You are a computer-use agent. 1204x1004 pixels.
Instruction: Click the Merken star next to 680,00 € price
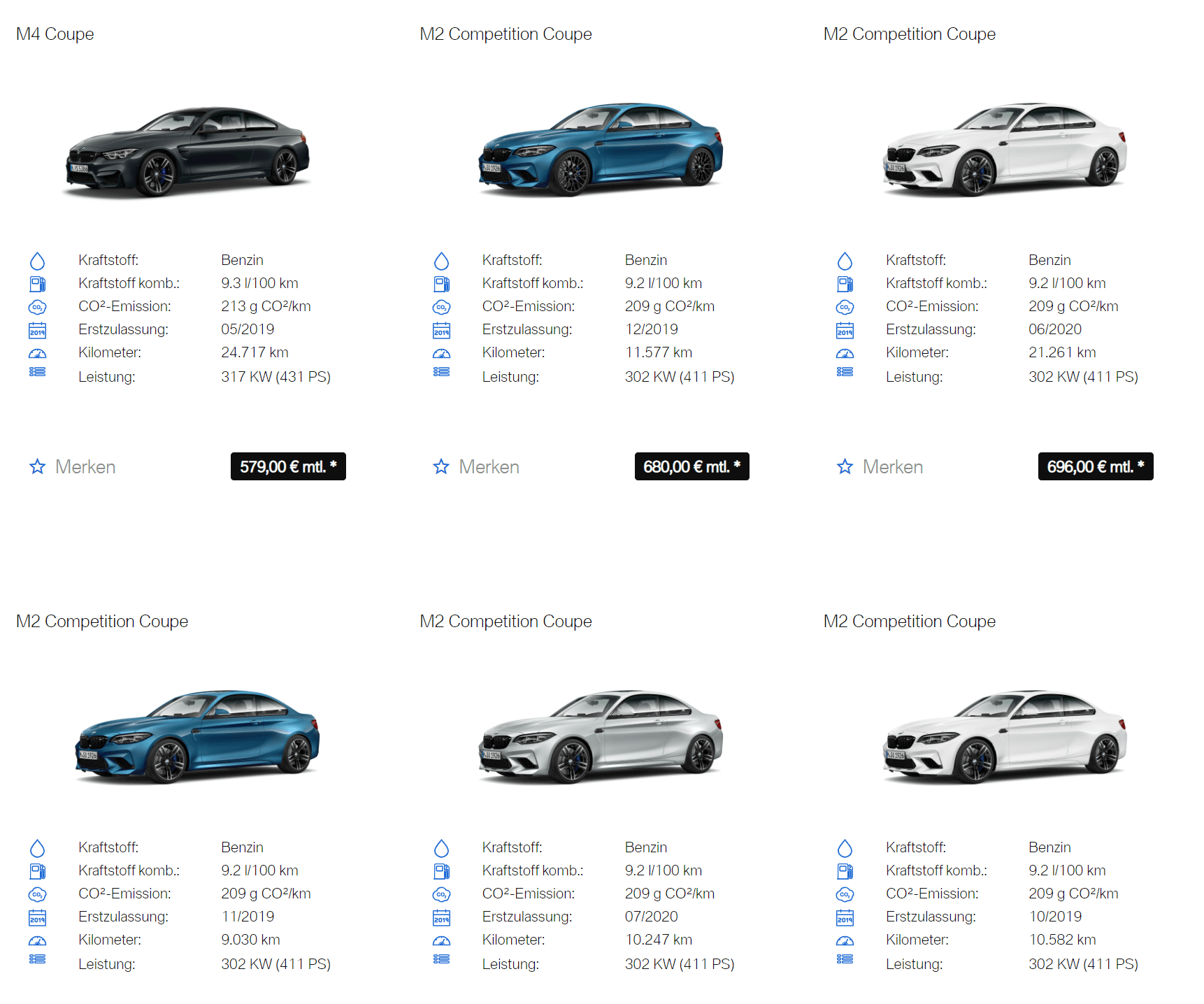coord(441,466)
